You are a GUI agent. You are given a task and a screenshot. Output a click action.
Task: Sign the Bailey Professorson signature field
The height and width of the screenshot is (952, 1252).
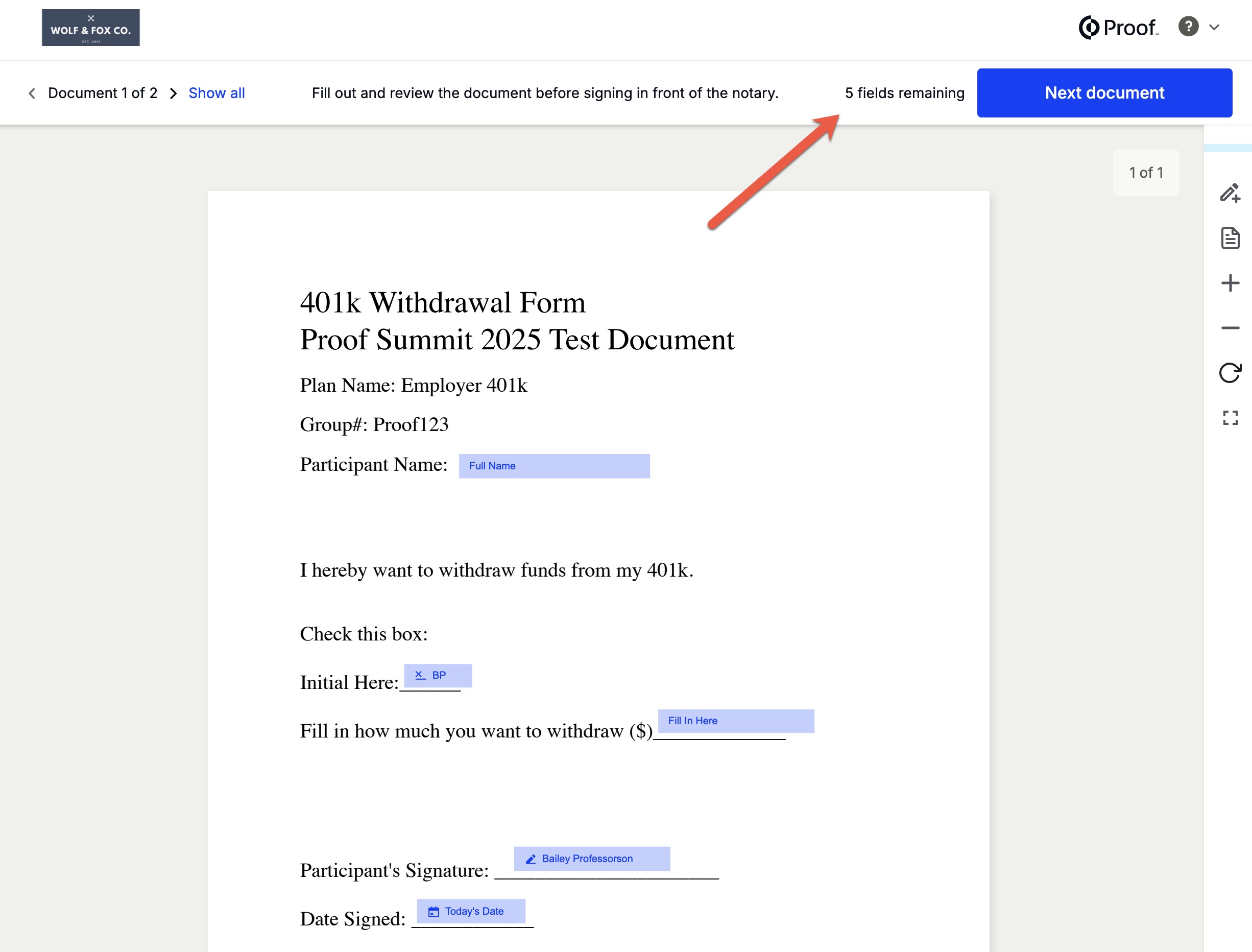591,859
